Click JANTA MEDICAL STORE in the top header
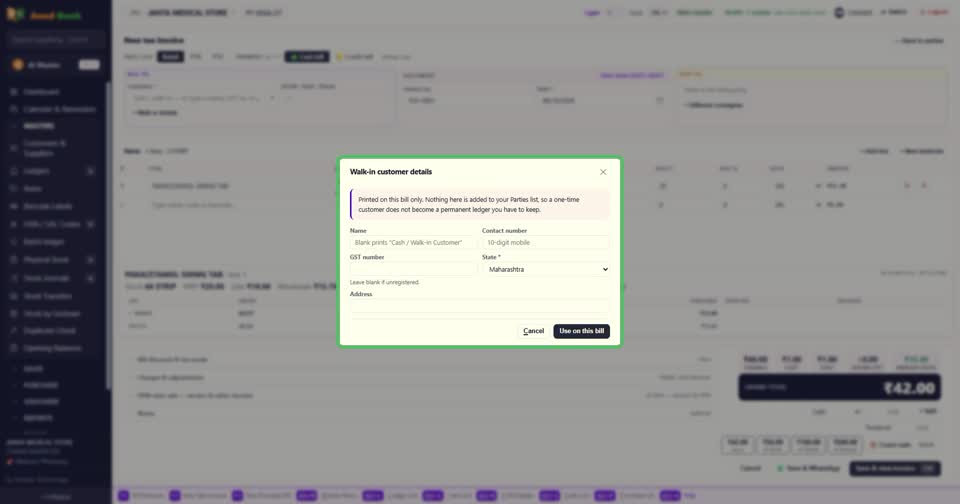960x504 pixels. (x=187, y=13)
